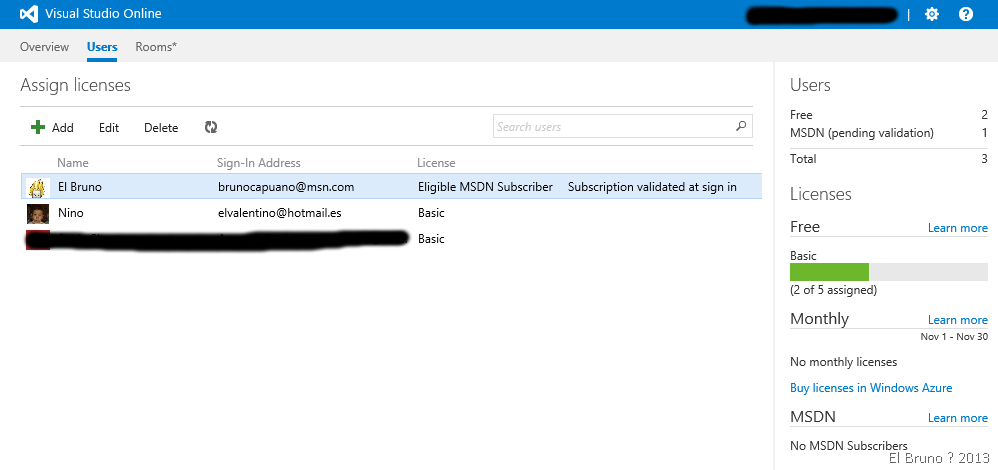The image size is (998, 470).
Task: Click the green plus Add icon
Action: click(x=38, y=127)
